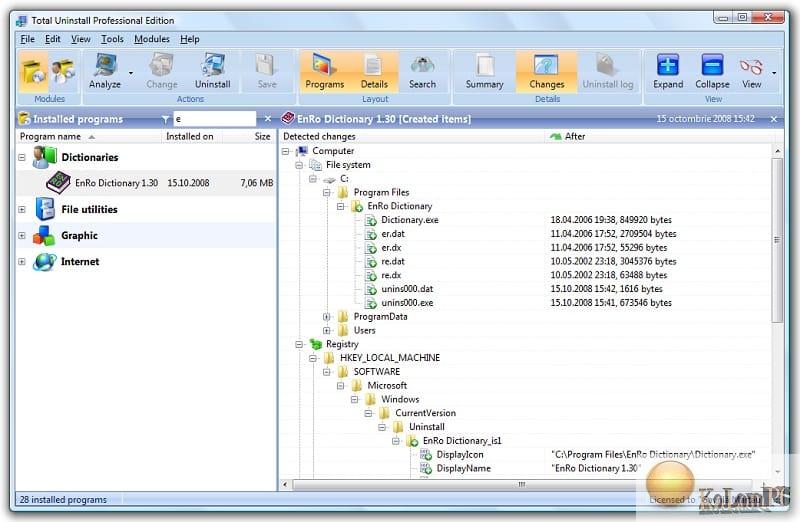Toggle the Programs layout pane
This screenshot has height=522, width=800.
324,71
